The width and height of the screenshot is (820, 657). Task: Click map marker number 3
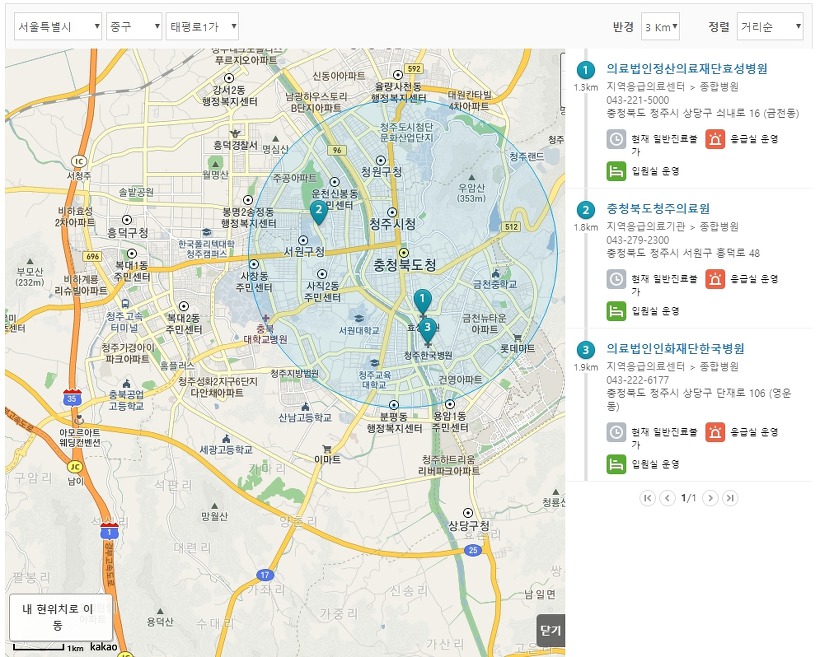coord(428,330)
